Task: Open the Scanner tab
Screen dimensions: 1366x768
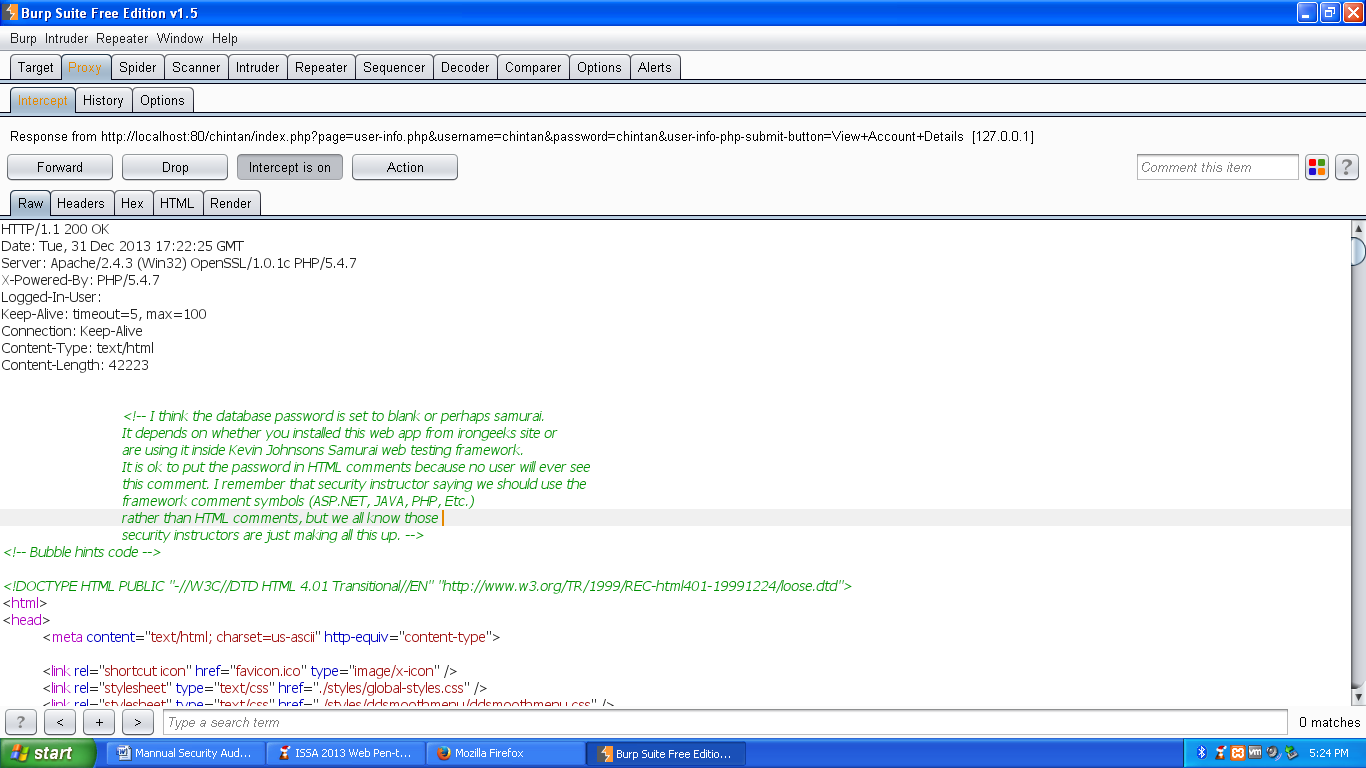Action: click(x=196, y=67)
